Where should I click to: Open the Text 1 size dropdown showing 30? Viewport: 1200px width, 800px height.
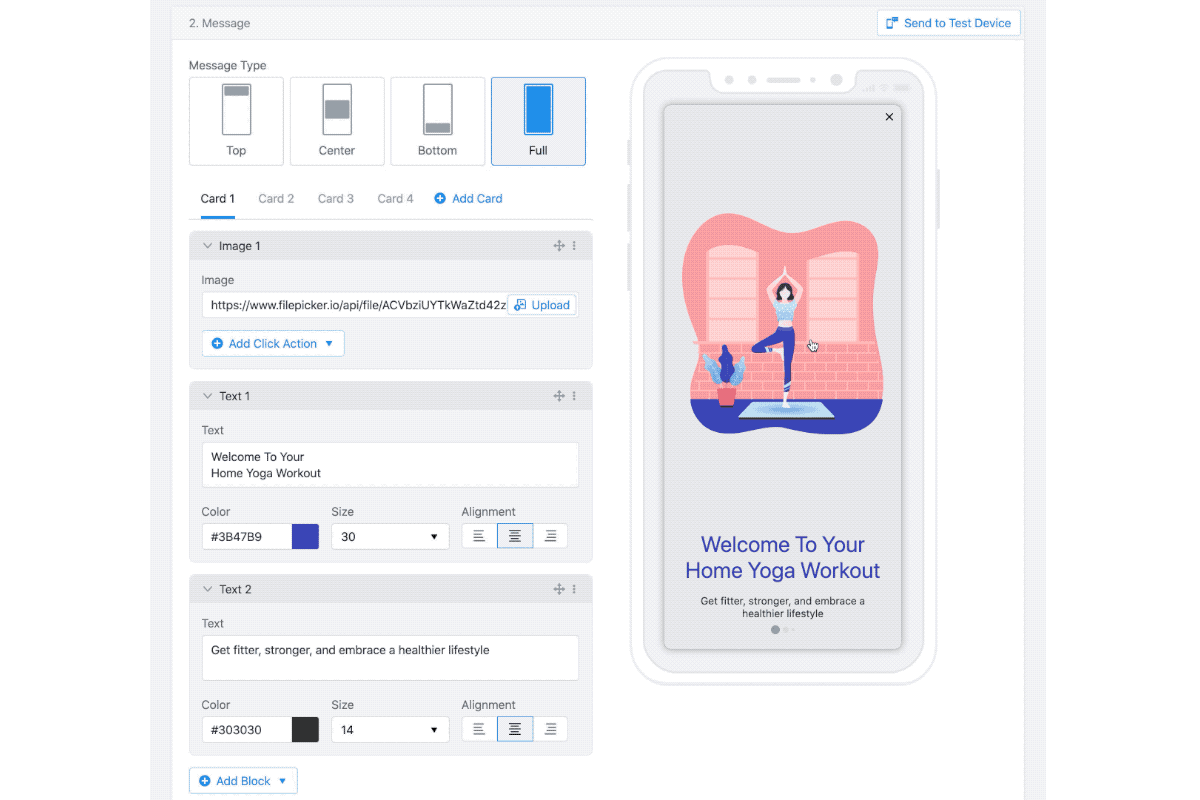pyautogui.click(x=390, y=537)
